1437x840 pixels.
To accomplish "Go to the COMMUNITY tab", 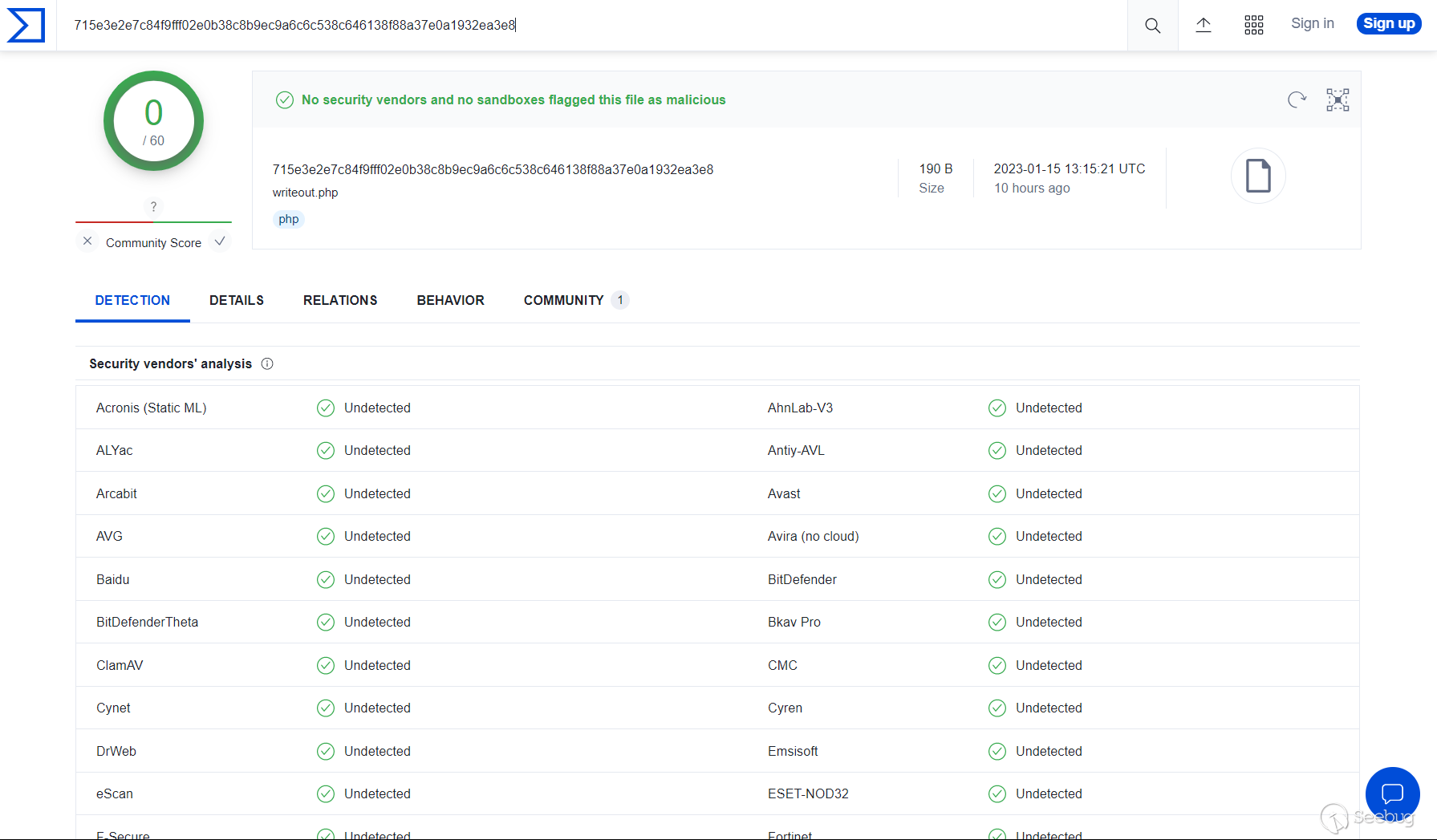I will [x=564, y=300].
